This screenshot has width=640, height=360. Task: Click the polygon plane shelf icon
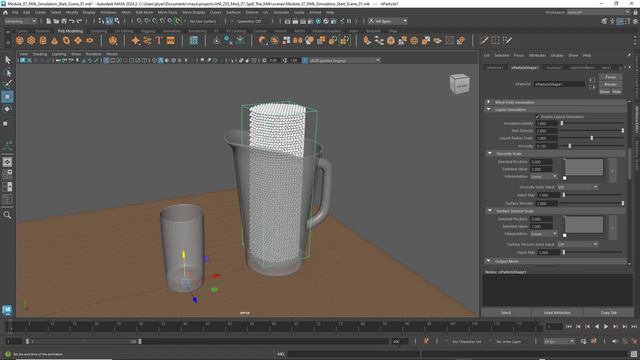point(78,40)
